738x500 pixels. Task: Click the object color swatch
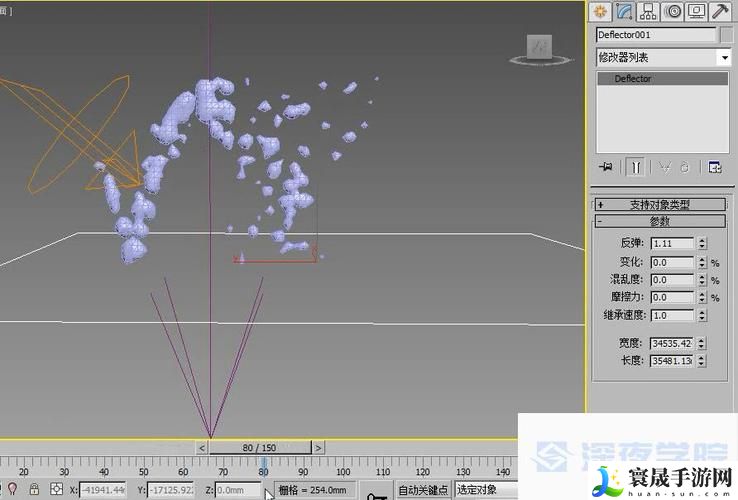click(727, 35)
